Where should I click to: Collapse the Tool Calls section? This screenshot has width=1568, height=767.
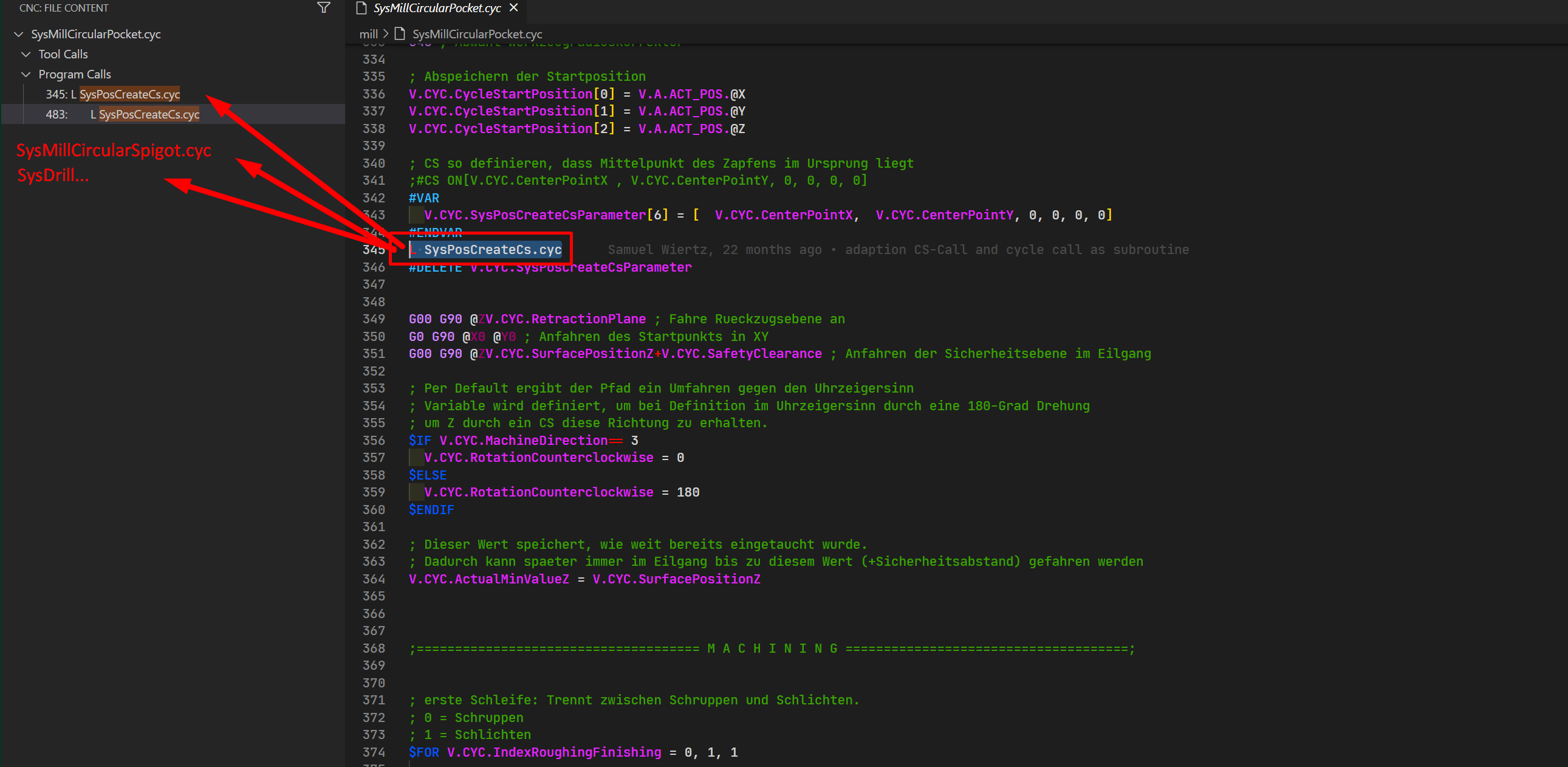[26, 54]
